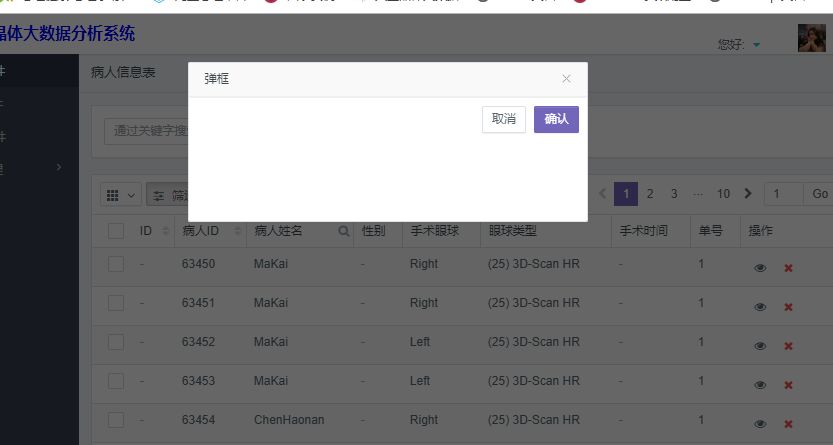The height and width of the screenshot is (445, 833).
Task: Click the MaKai name in row 63450
Action: [270, 264]
